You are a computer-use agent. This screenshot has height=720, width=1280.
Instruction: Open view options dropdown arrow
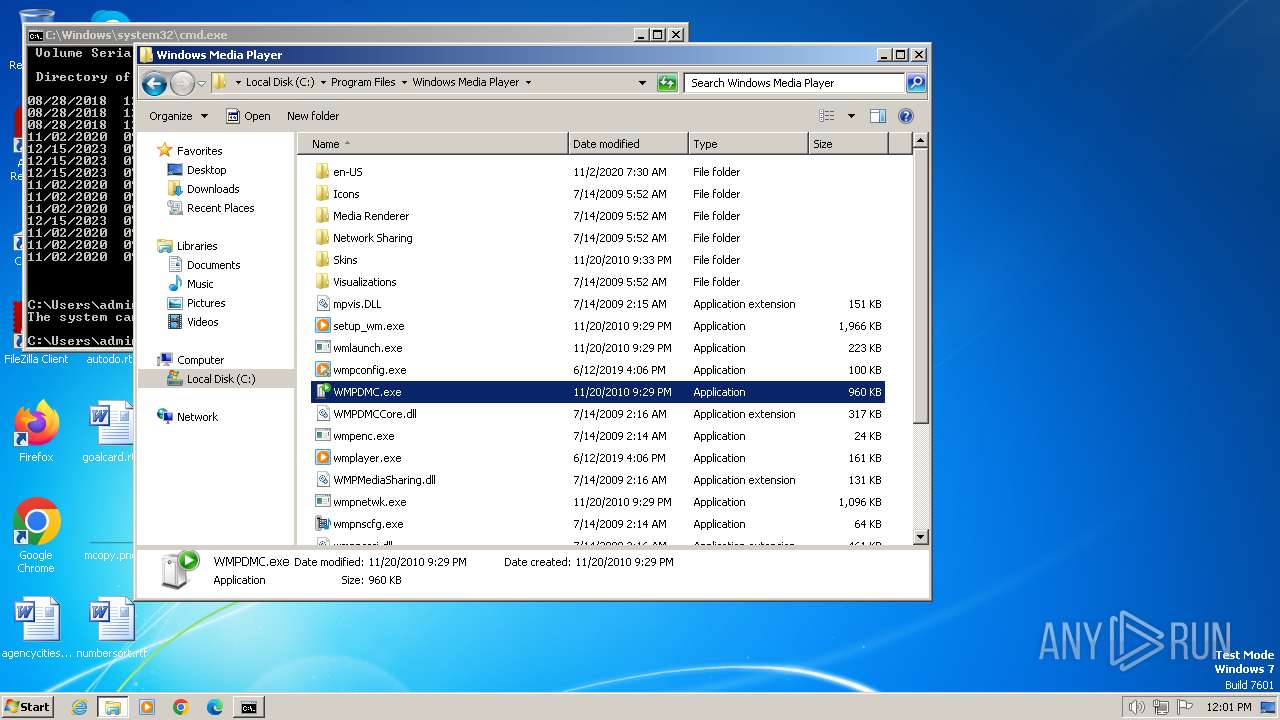coord(851,116)
